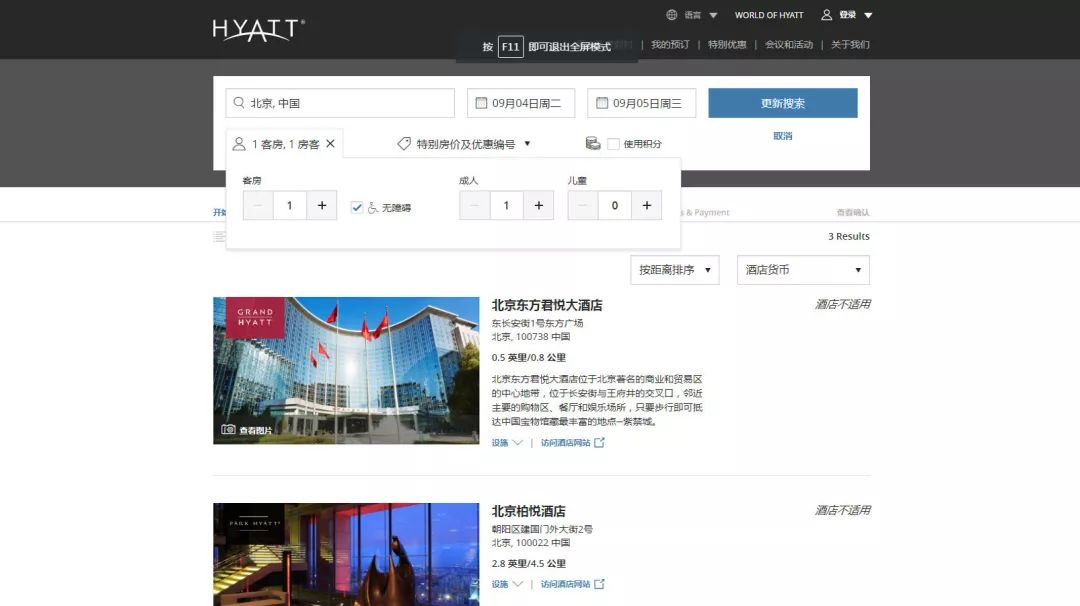The width and height of the screenshot is (1080, 606).
Task: Open World of Hyatt menu
Action: 768,15
